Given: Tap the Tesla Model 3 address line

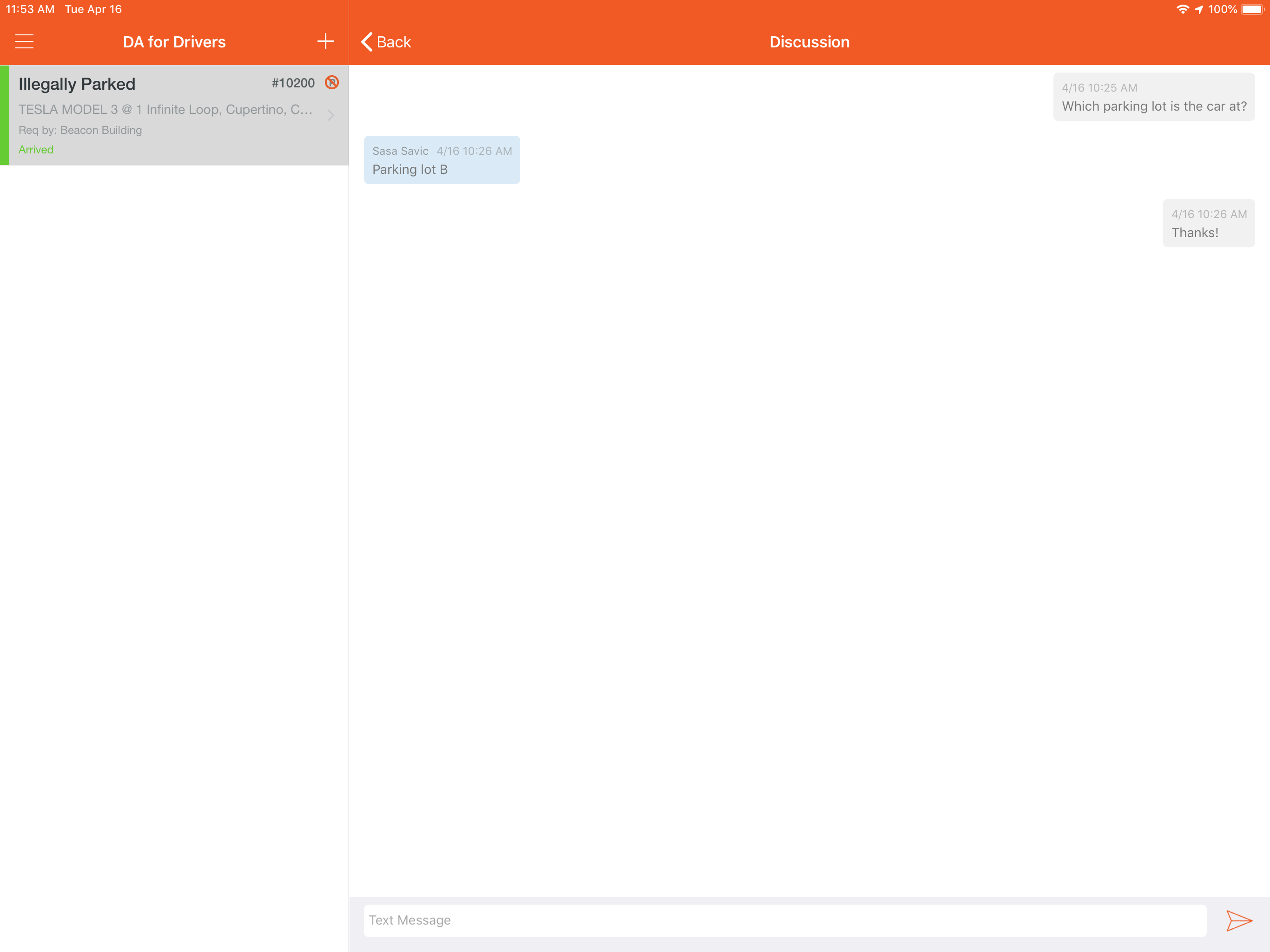Looking at the screenshot, I should coord(165,109).
